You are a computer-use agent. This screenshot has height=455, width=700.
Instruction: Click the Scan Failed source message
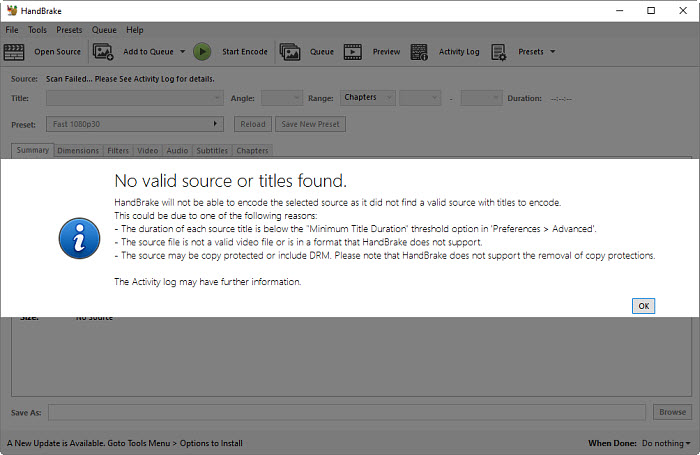tap(130, 79)
